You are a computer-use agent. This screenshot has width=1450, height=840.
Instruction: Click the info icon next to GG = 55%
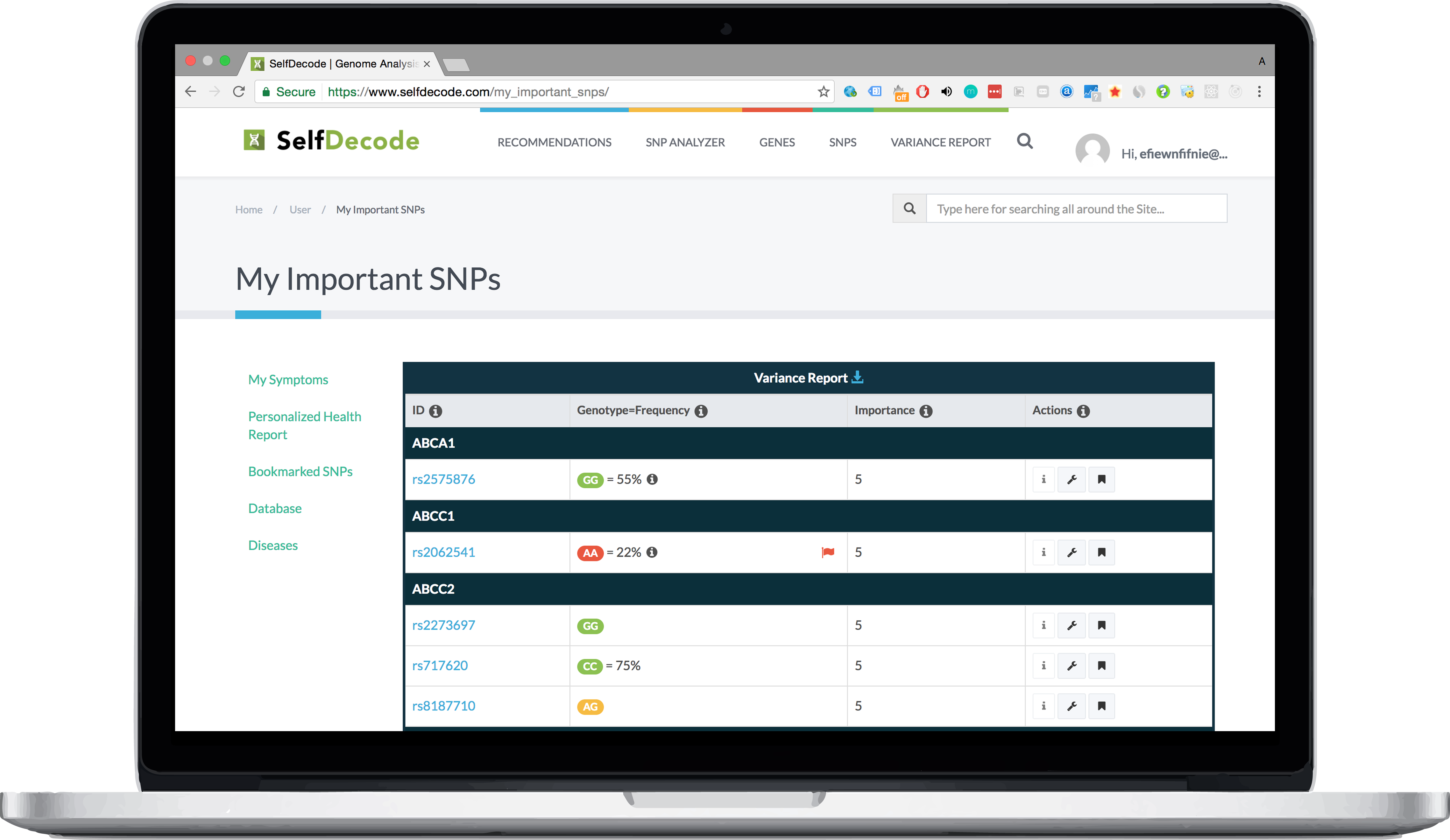[x=652, y=479]
